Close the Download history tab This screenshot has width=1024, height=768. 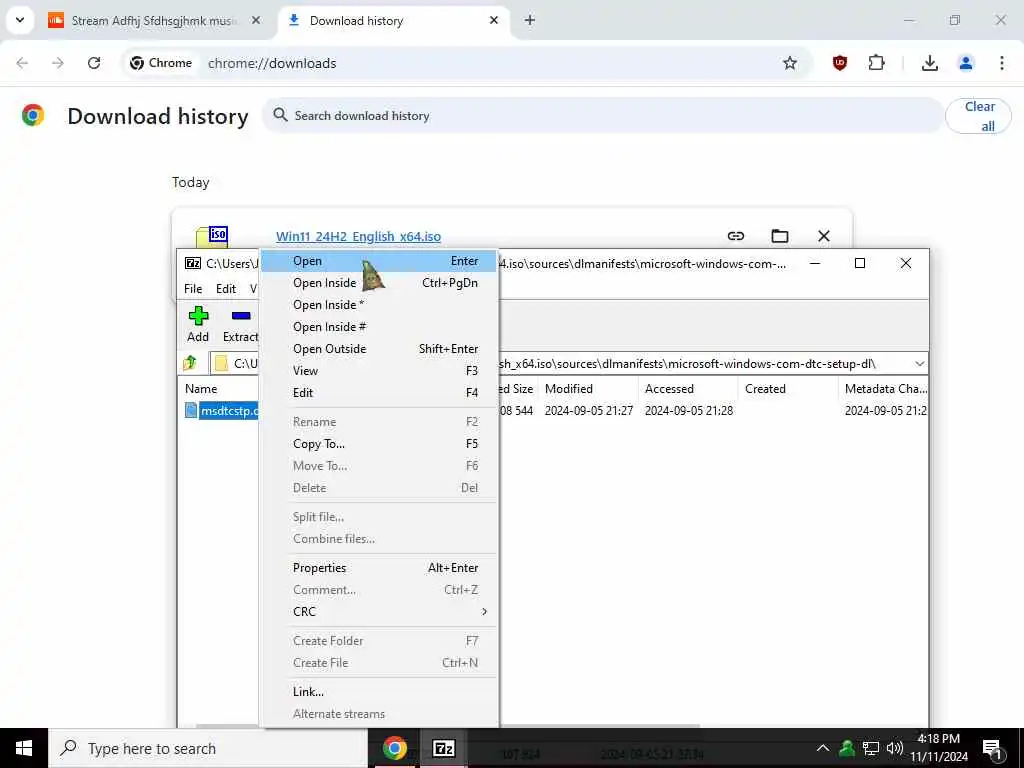494,20
